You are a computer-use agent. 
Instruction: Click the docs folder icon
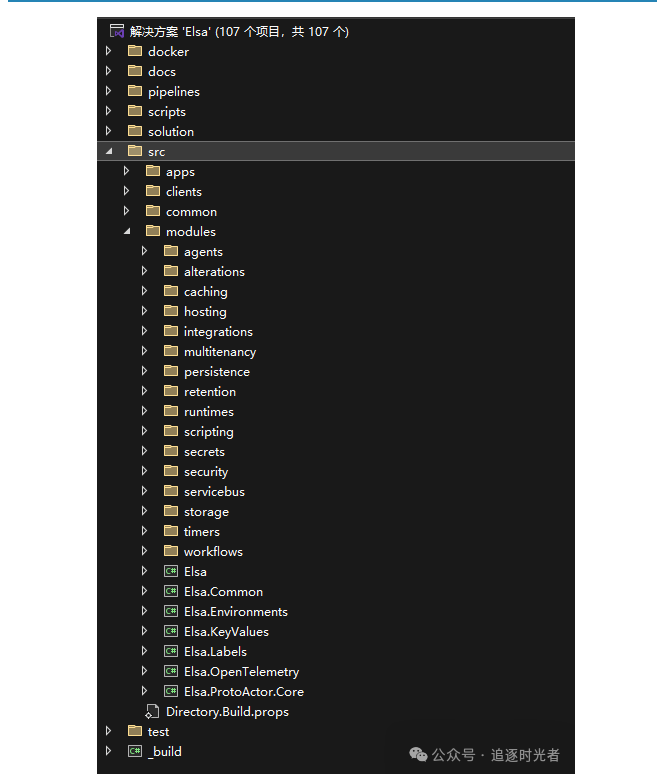(x=135, y=71)
